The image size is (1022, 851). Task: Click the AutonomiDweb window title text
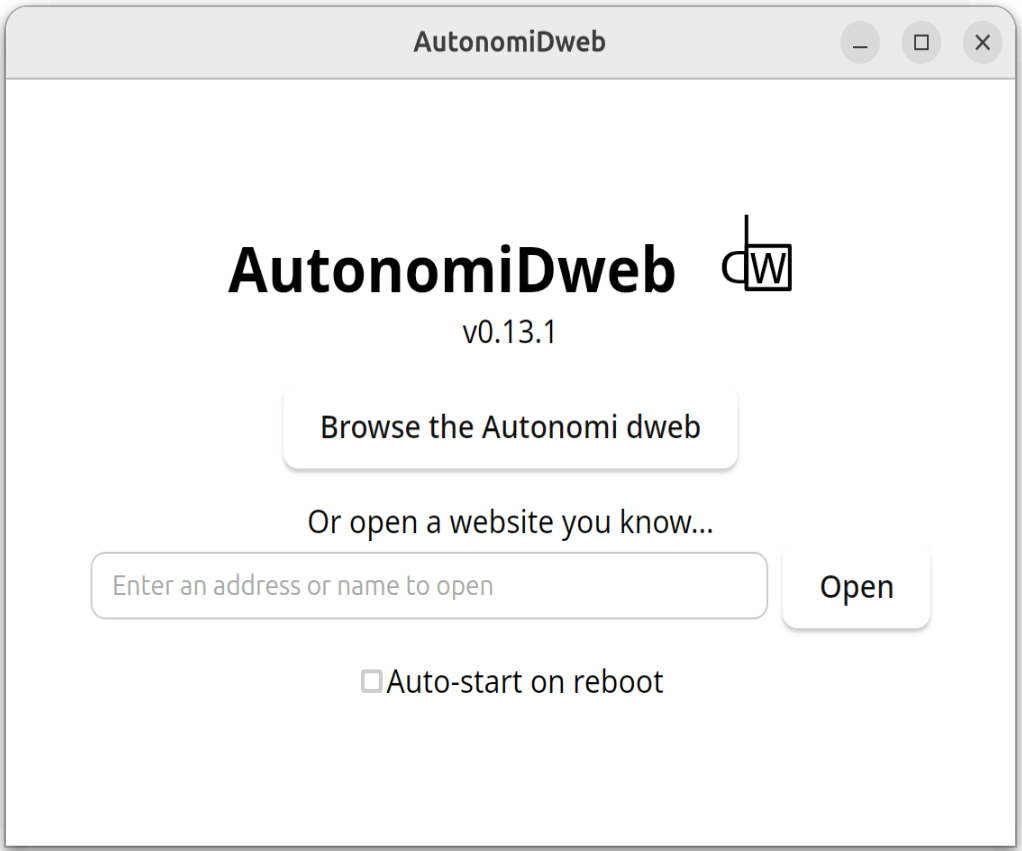509,42
